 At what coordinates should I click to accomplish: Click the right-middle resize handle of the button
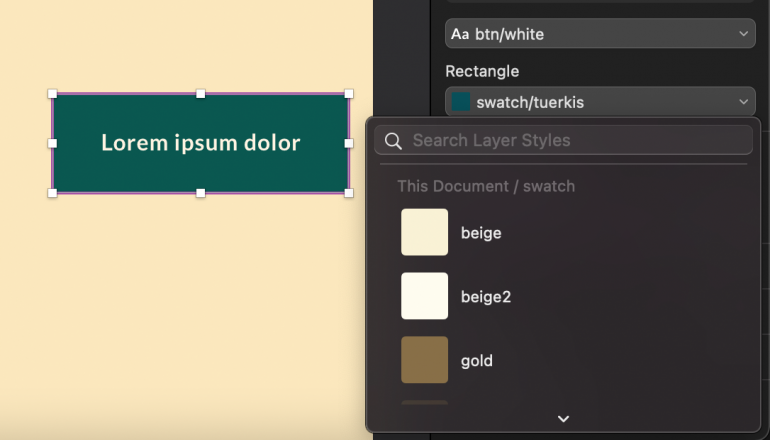(349, 143)
